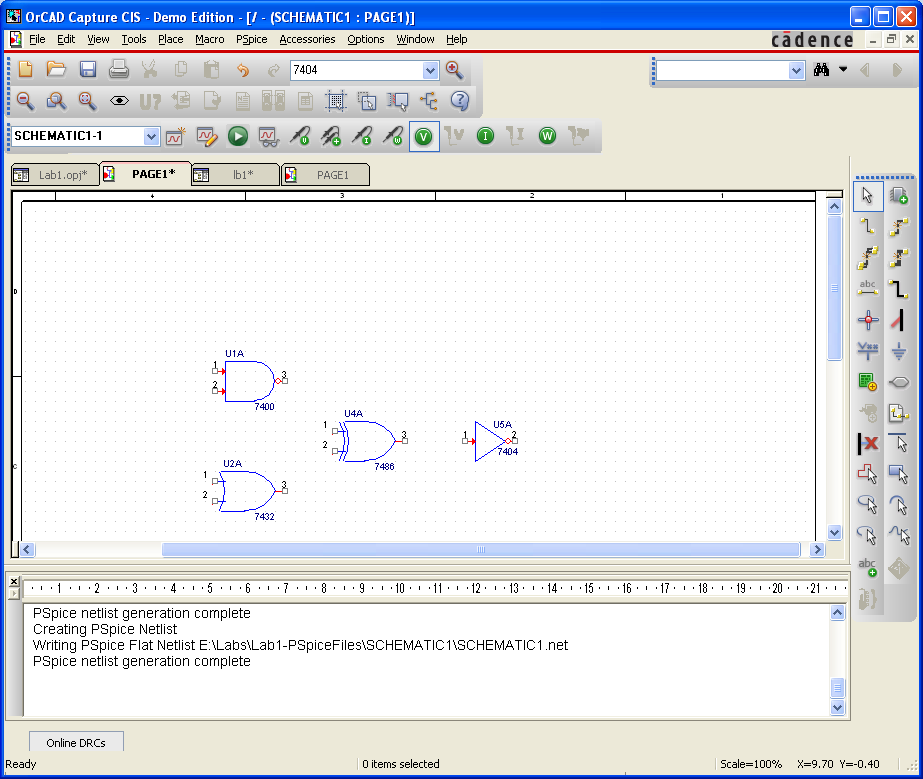Place a current marker probe

(363, 137)
